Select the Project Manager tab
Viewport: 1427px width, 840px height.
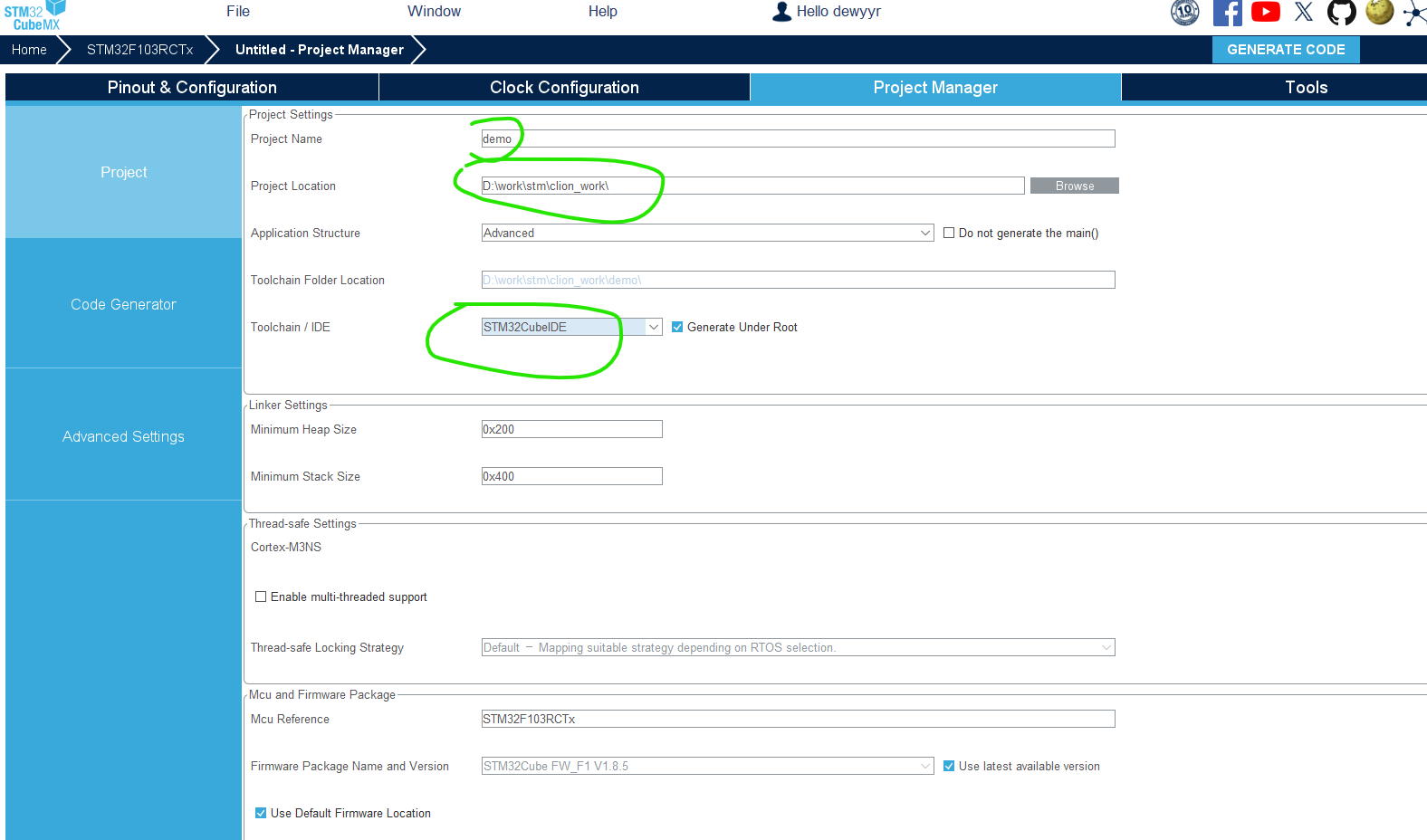935,87
